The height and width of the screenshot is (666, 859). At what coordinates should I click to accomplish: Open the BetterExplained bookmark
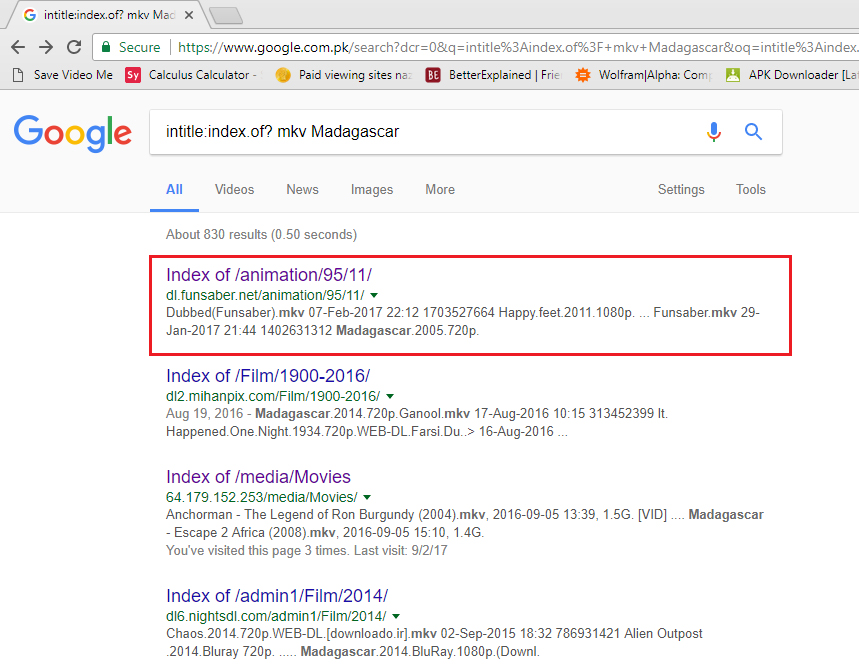494,74
